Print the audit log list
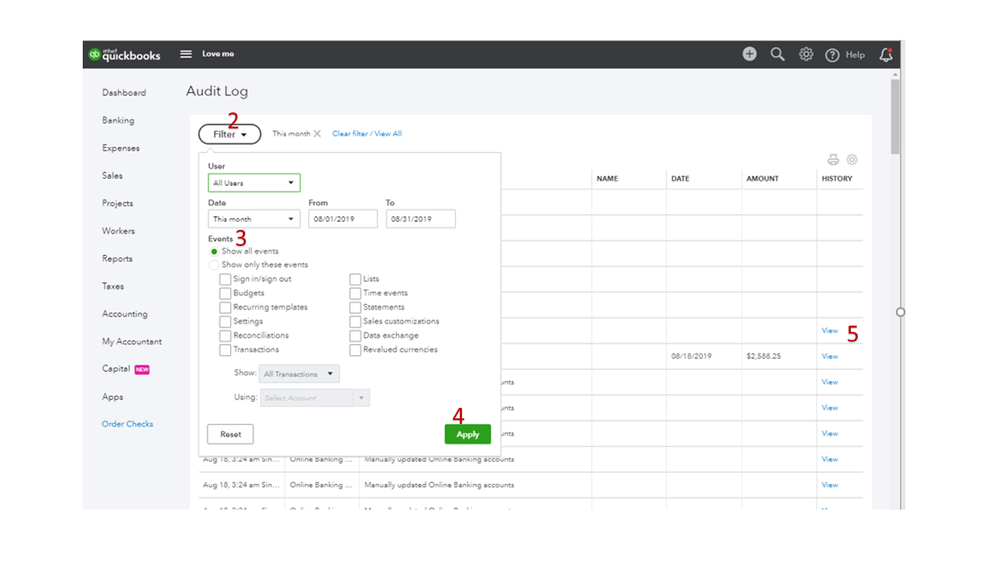Viewport: 999px width, 562px height. [x=833, y=159]
